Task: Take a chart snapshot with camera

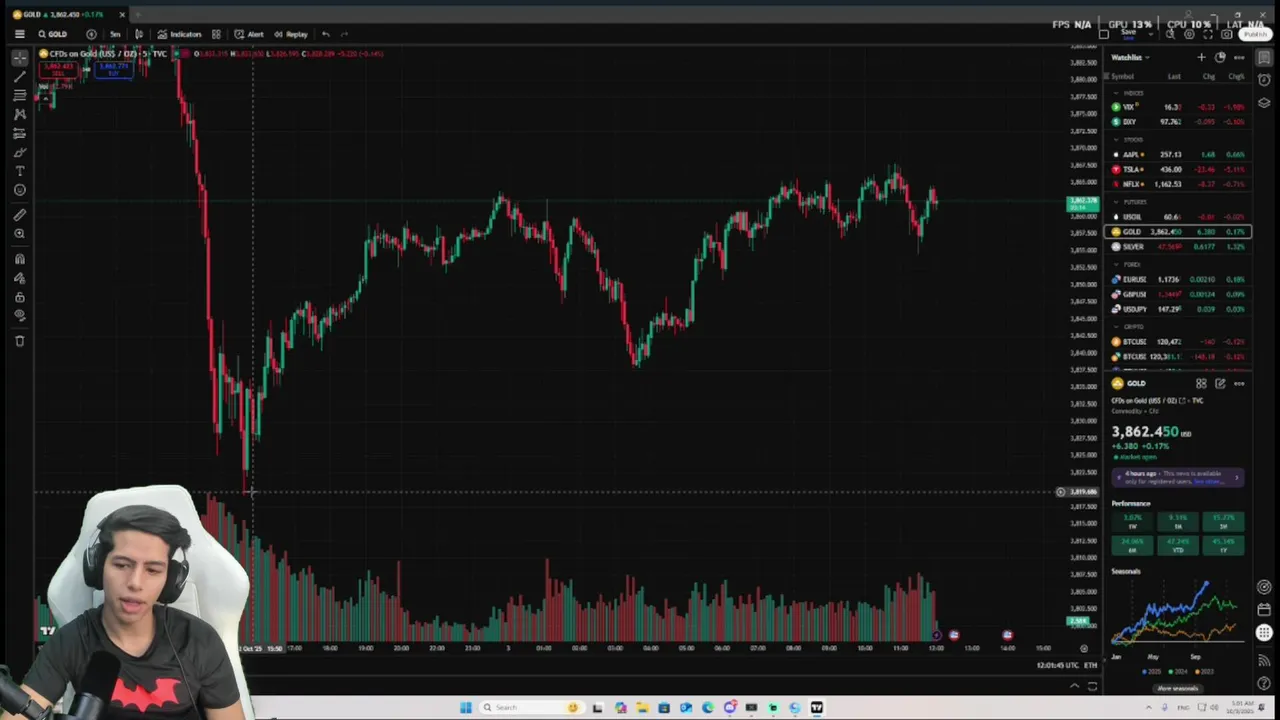Action: click(x=1227, y=34)
